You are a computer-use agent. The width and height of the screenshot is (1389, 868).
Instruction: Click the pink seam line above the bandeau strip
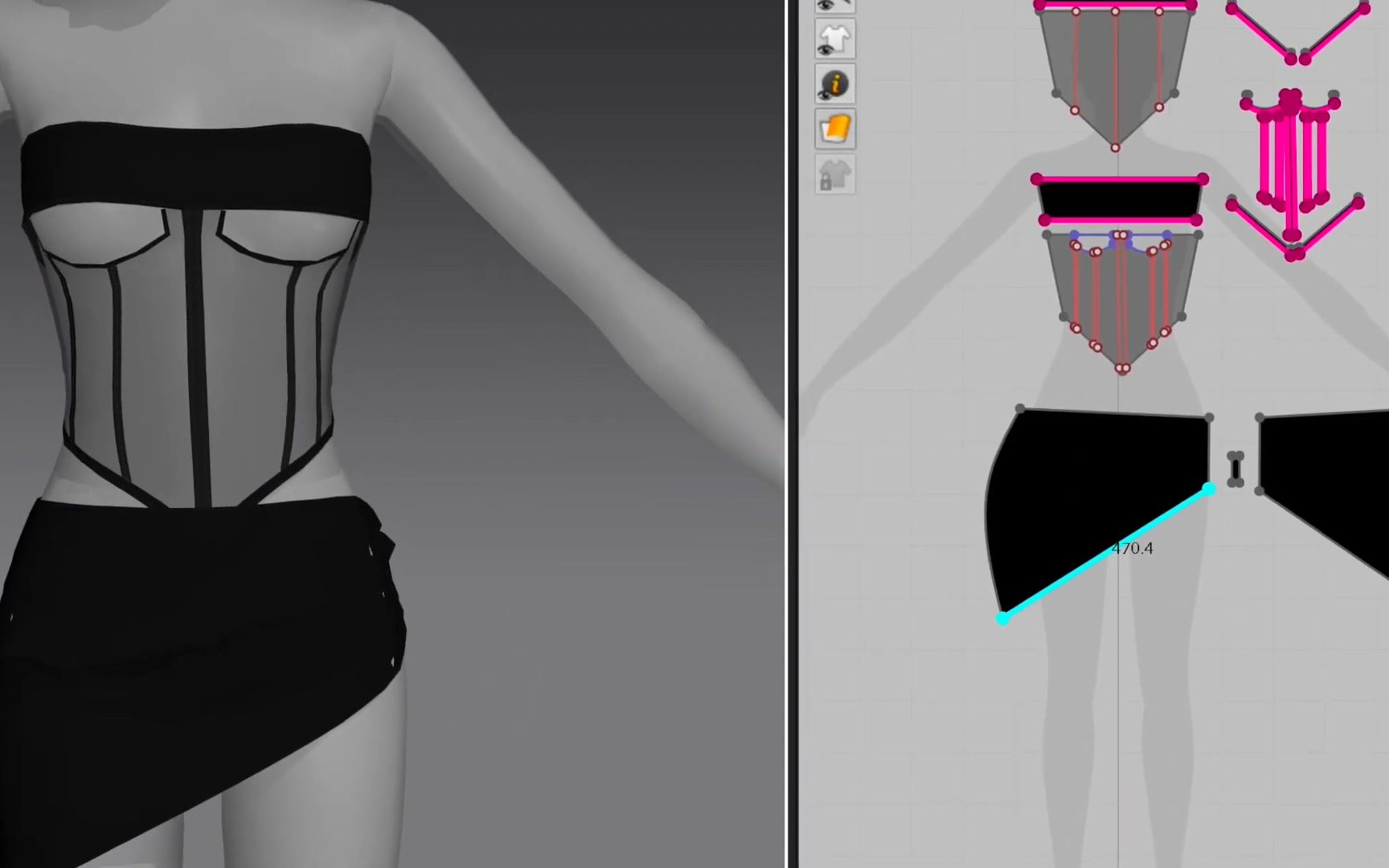pos(1120,178)
